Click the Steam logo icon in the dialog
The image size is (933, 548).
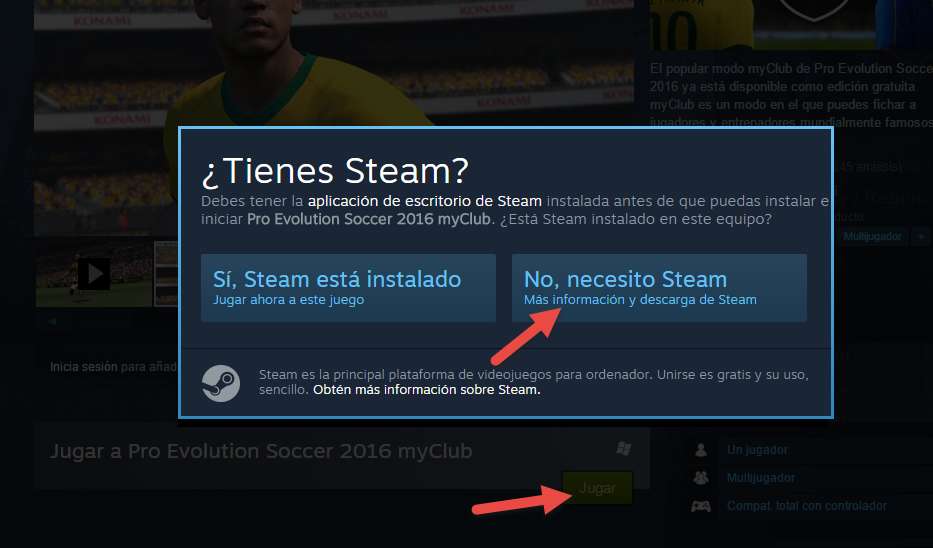pos(221,383)
